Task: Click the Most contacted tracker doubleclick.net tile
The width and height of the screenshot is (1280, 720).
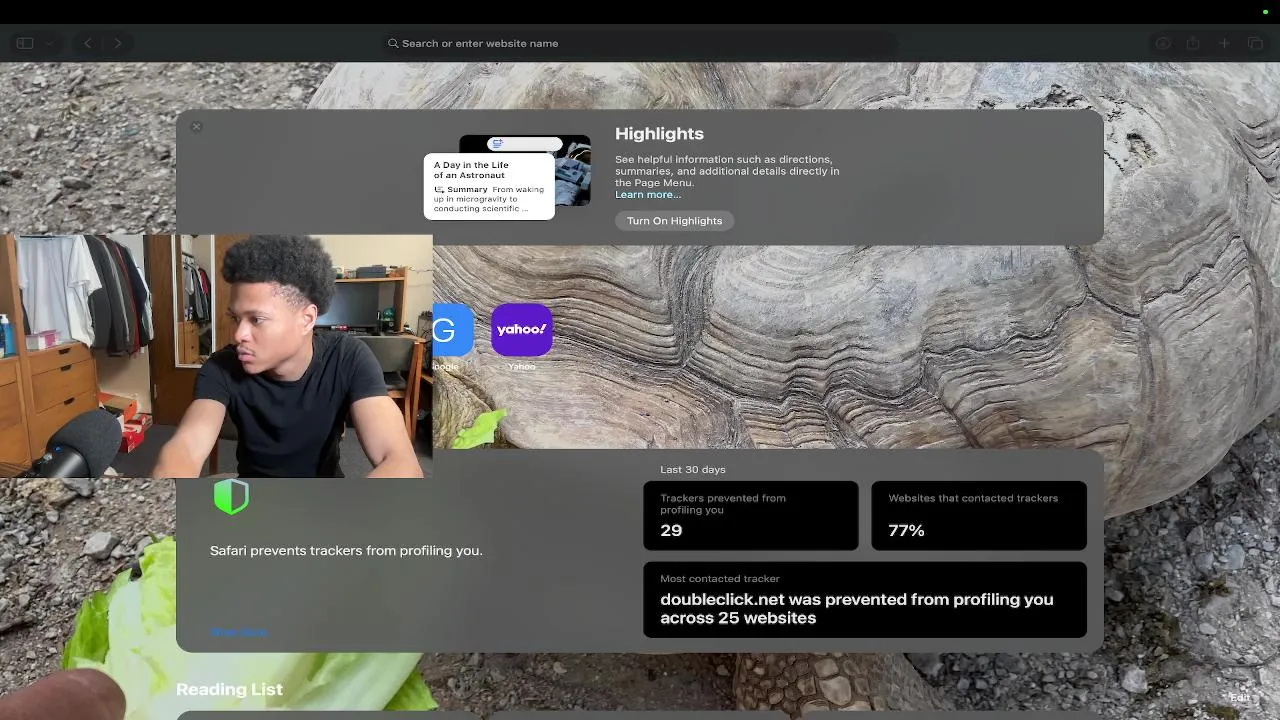Action: (x=865, y=600)
